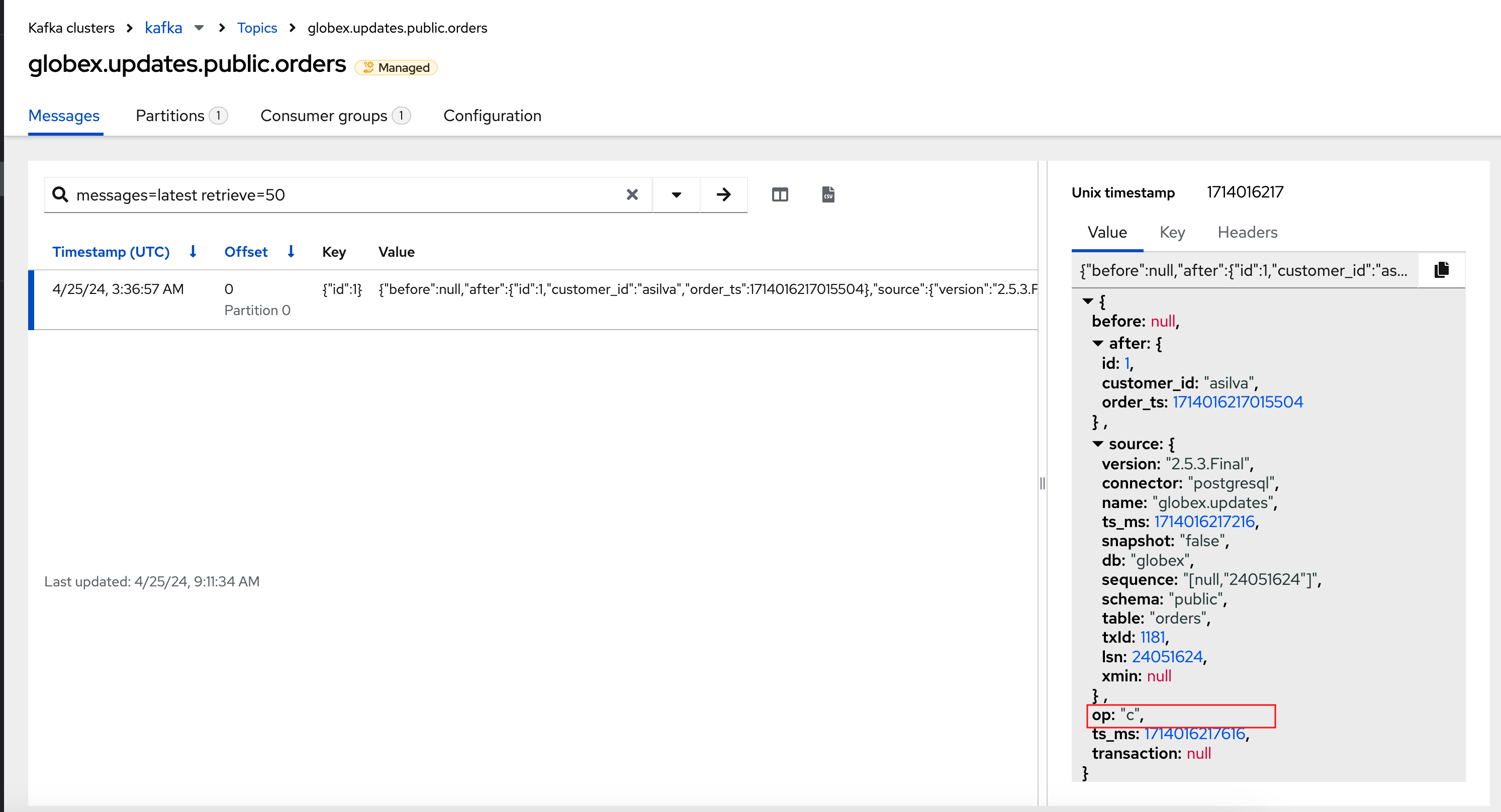The height and width of the screenshot is (812, 1501).
Task: Run the search with arrow button
Action: pyautogui.click(x=723, y=194)
